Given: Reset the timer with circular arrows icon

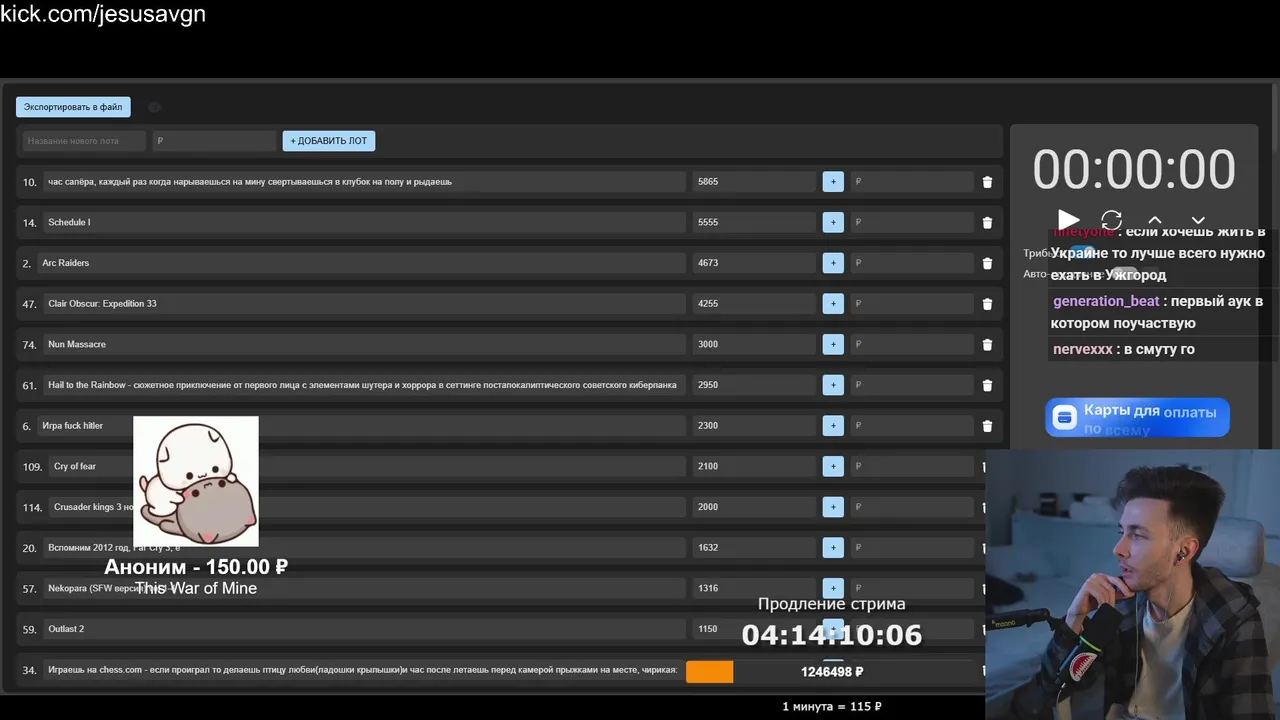Looking at the screenshot, I should pos(1111,220).
